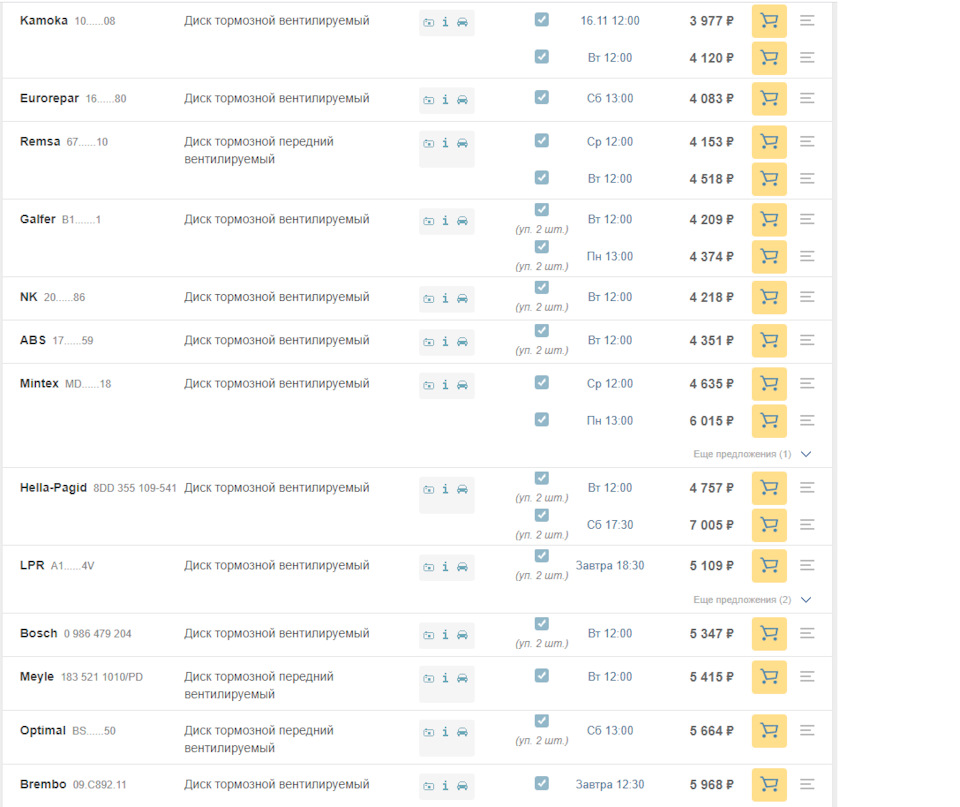Click delivery time '16.11 12:00' for Kamoka
This screenshot has width=960, height=807.
pos(610,21)
